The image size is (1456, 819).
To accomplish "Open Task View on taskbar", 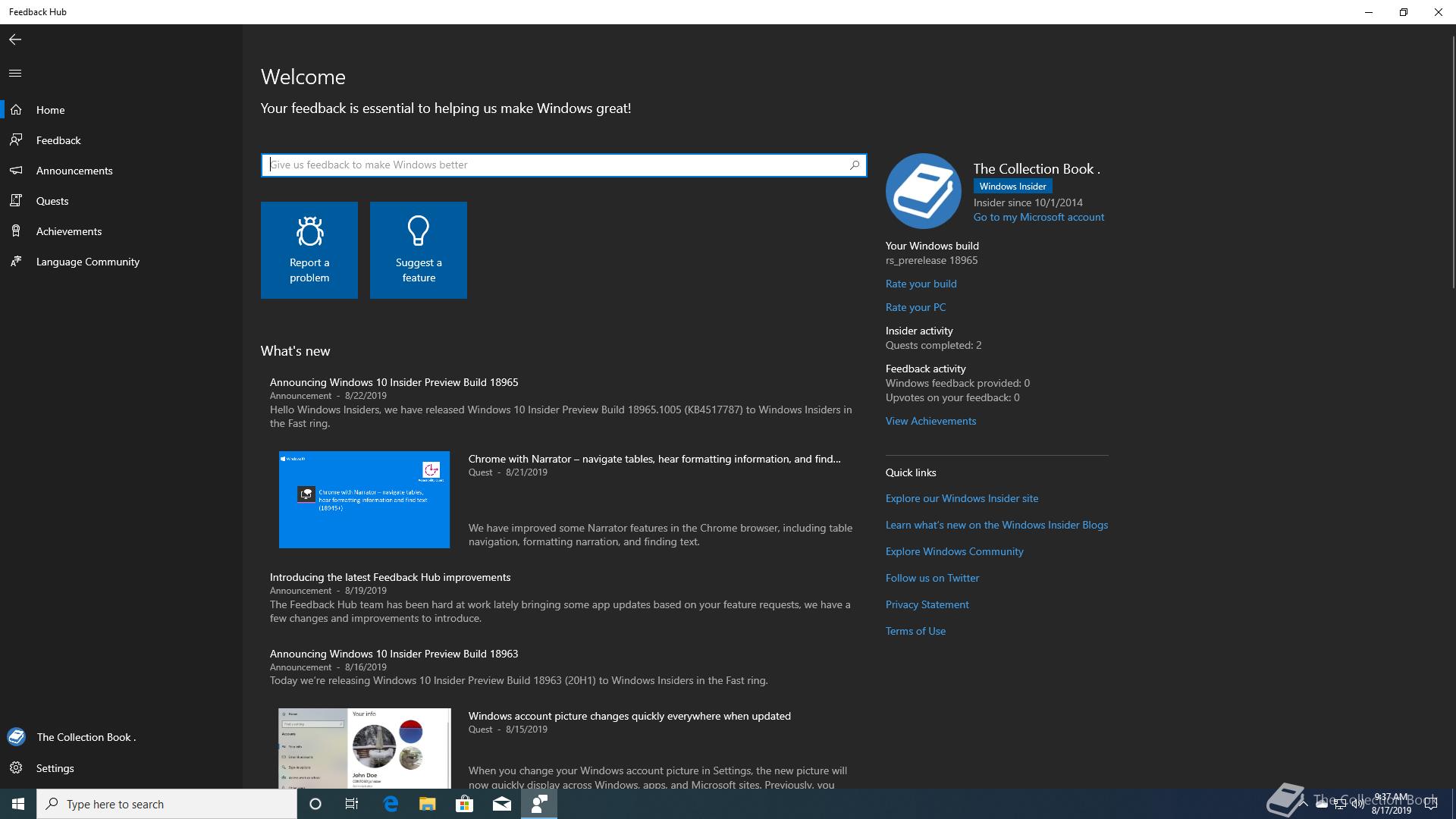I will (352, 804).
